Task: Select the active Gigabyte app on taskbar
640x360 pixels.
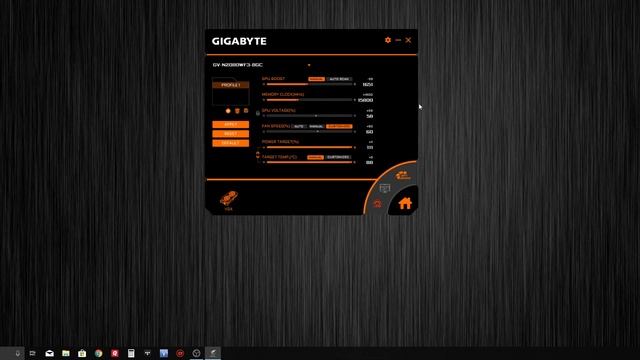Action: (213, 353)
